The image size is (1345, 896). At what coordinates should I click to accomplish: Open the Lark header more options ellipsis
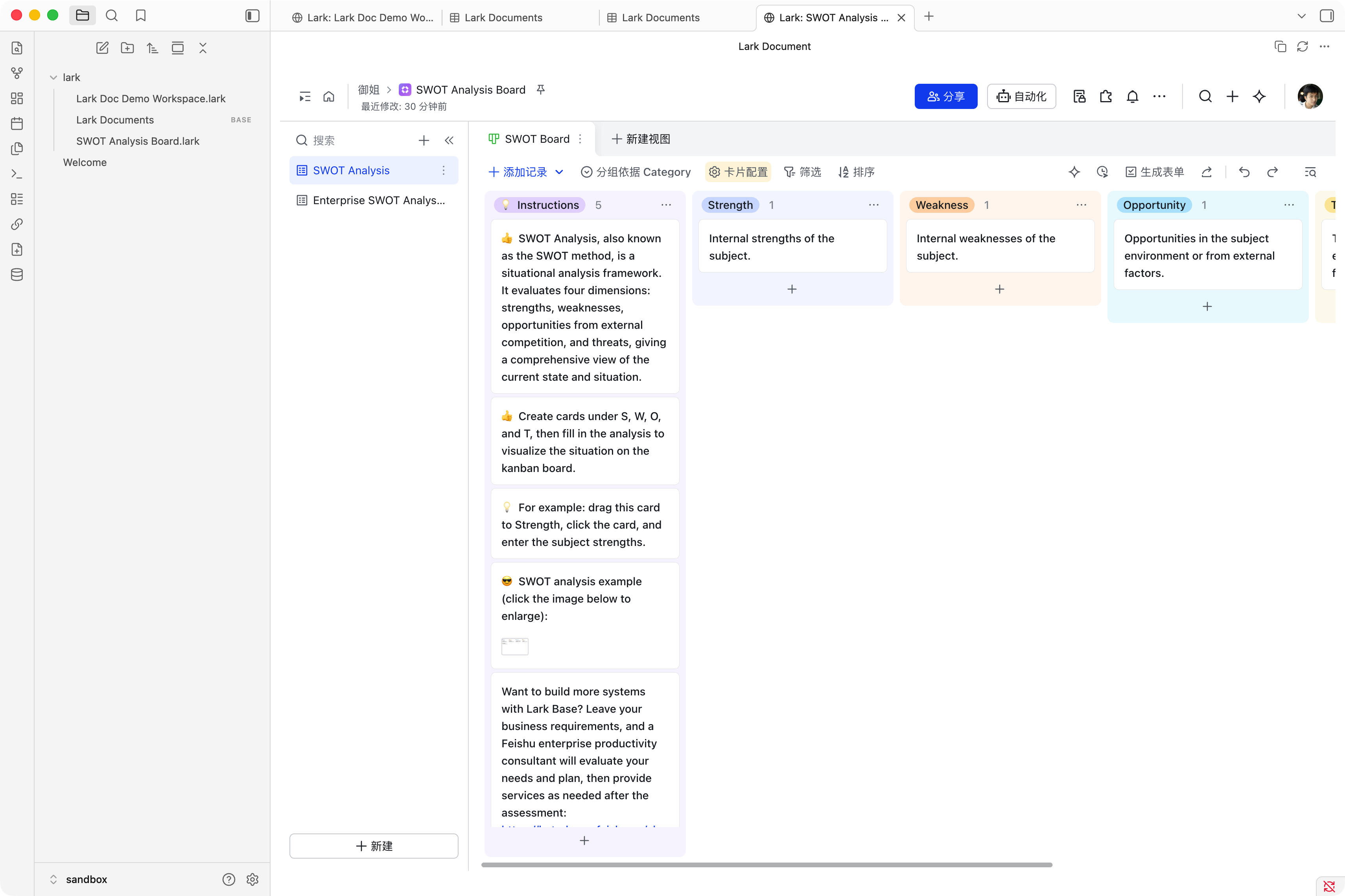(x=1159, y=97)
